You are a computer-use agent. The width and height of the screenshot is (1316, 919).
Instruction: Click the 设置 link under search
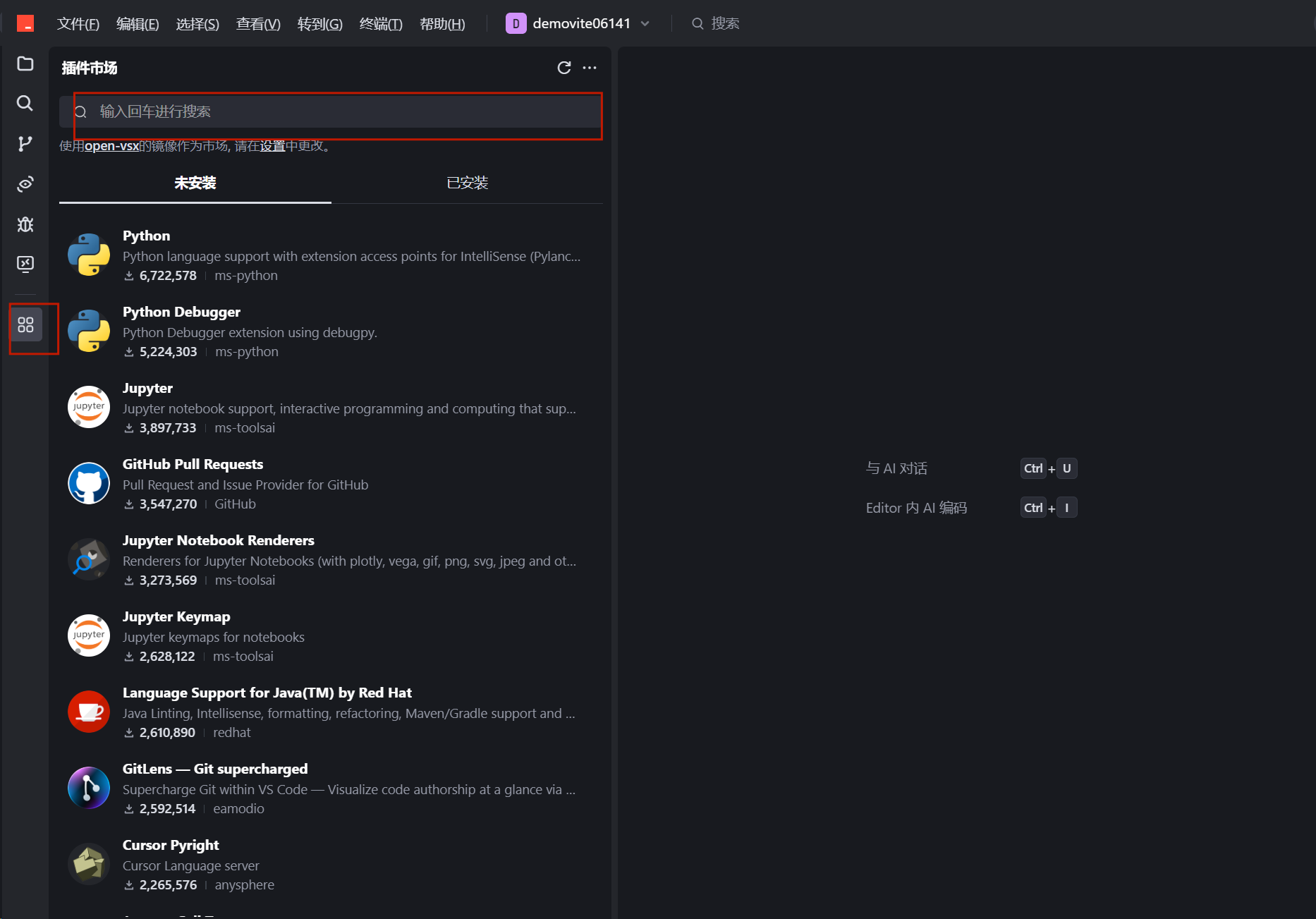(272, 146)
